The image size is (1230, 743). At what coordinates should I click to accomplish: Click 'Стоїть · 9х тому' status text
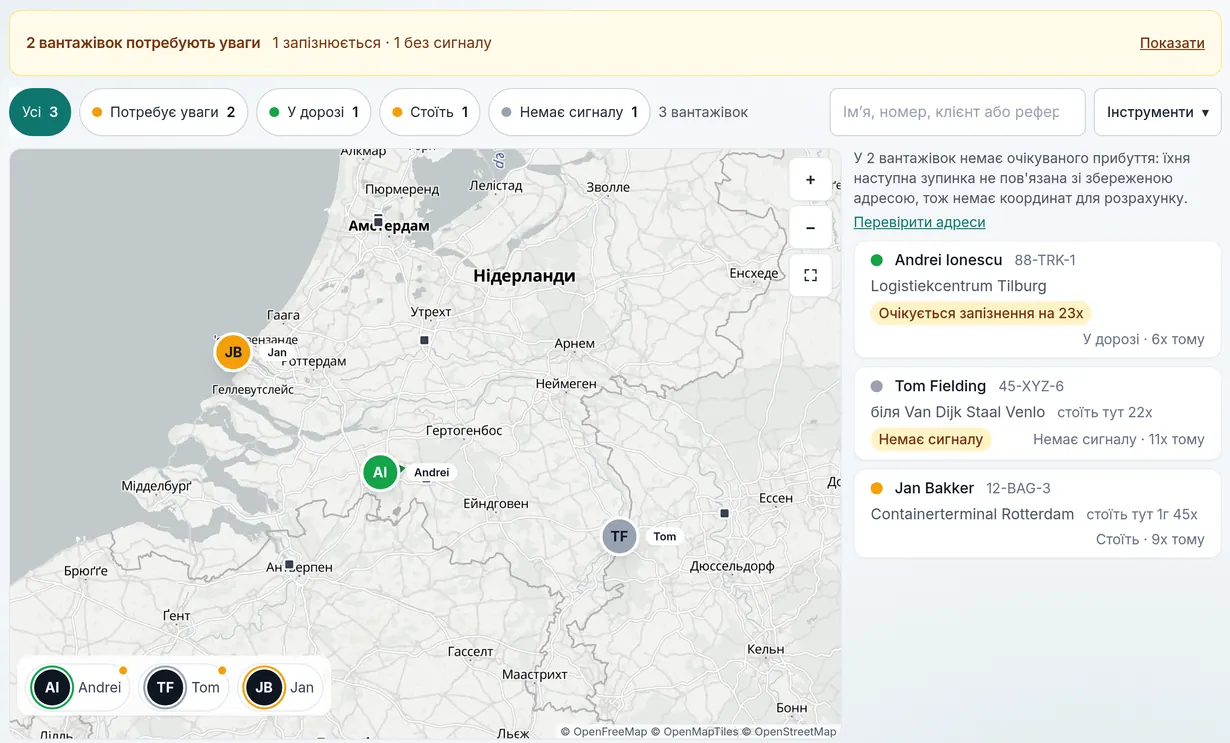tap(1150, 539)
